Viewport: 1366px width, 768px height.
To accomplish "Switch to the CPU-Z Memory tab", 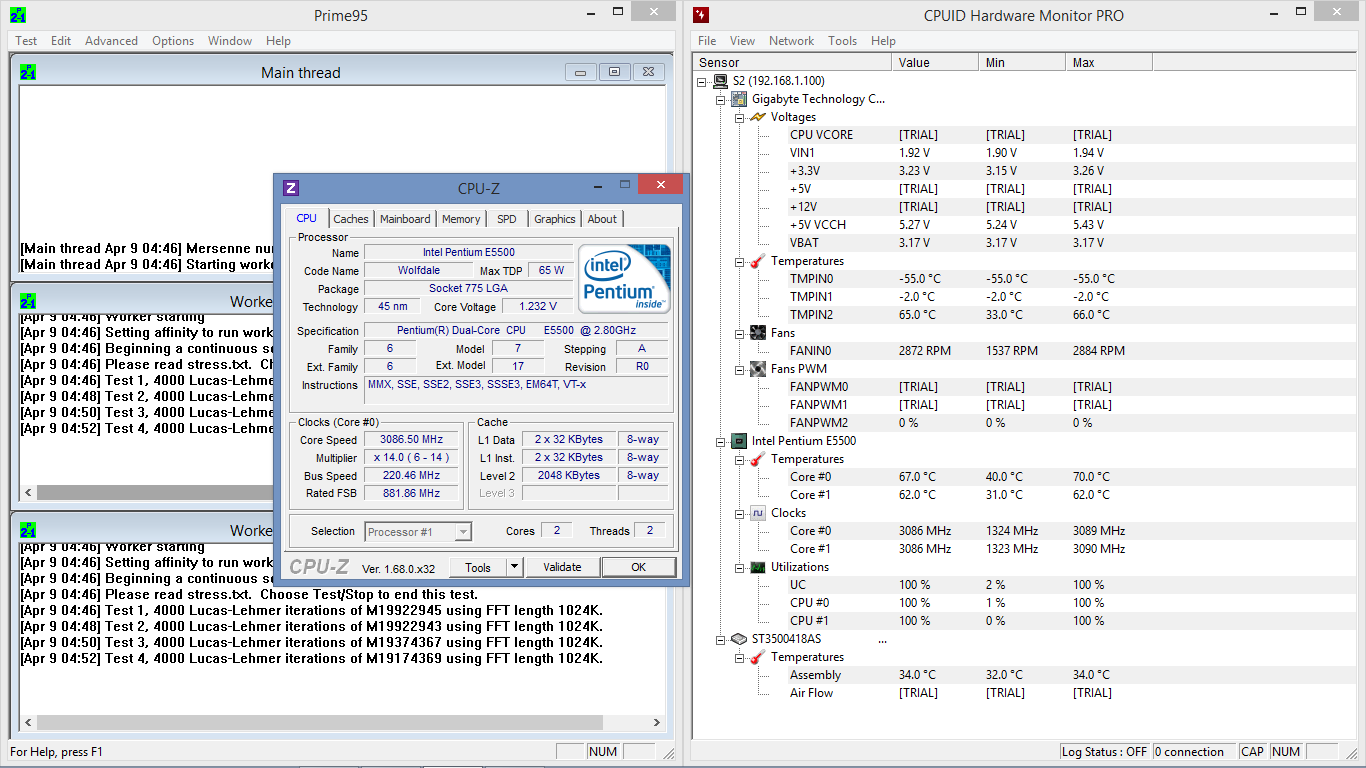I will click(461, 219).
